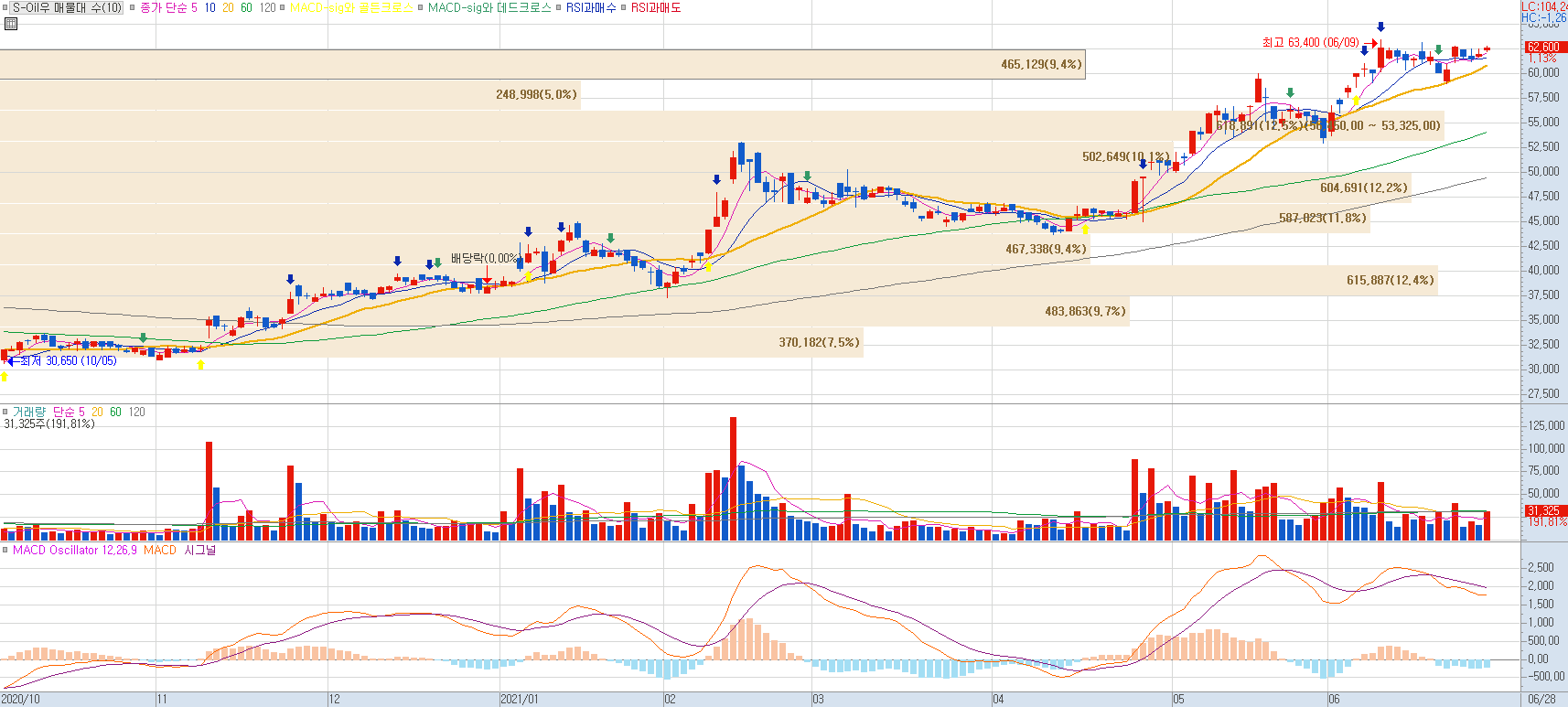Viewport: 1568px width, 707px height.
Task: Select the 종가 단순 moving average label
Action: 163,7
